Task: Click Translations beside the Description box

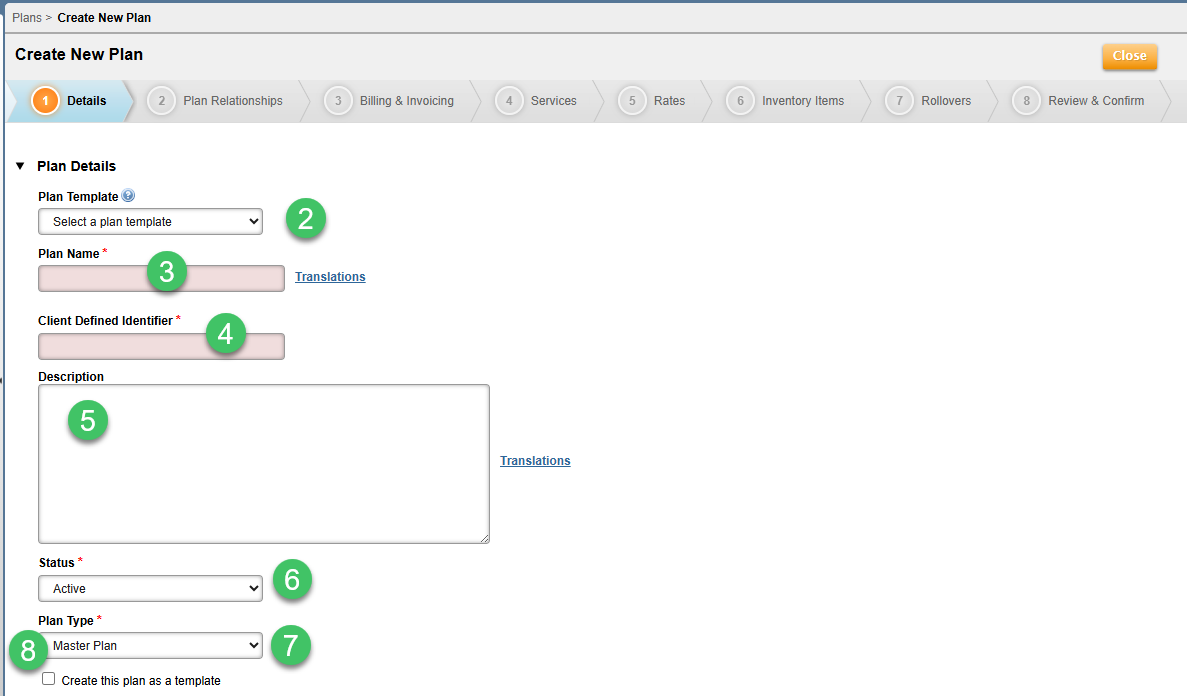Action: click(x=535, y=461)
